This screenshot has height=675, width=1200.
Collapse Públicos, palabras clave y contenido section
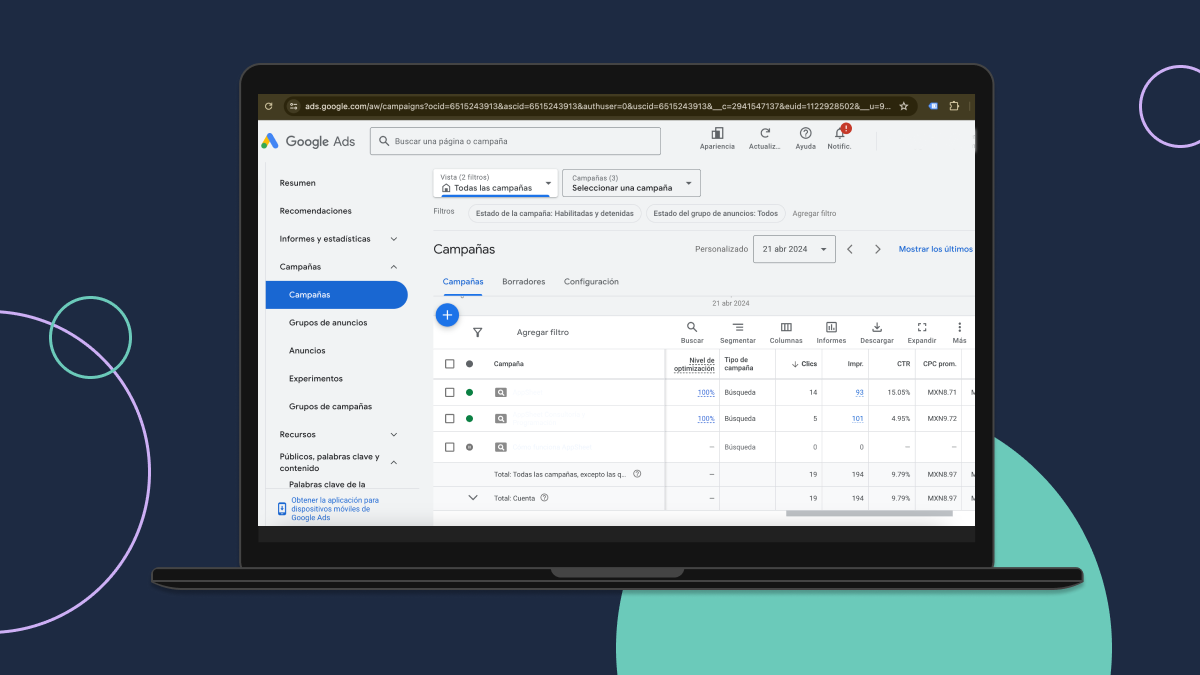[393, 462]
